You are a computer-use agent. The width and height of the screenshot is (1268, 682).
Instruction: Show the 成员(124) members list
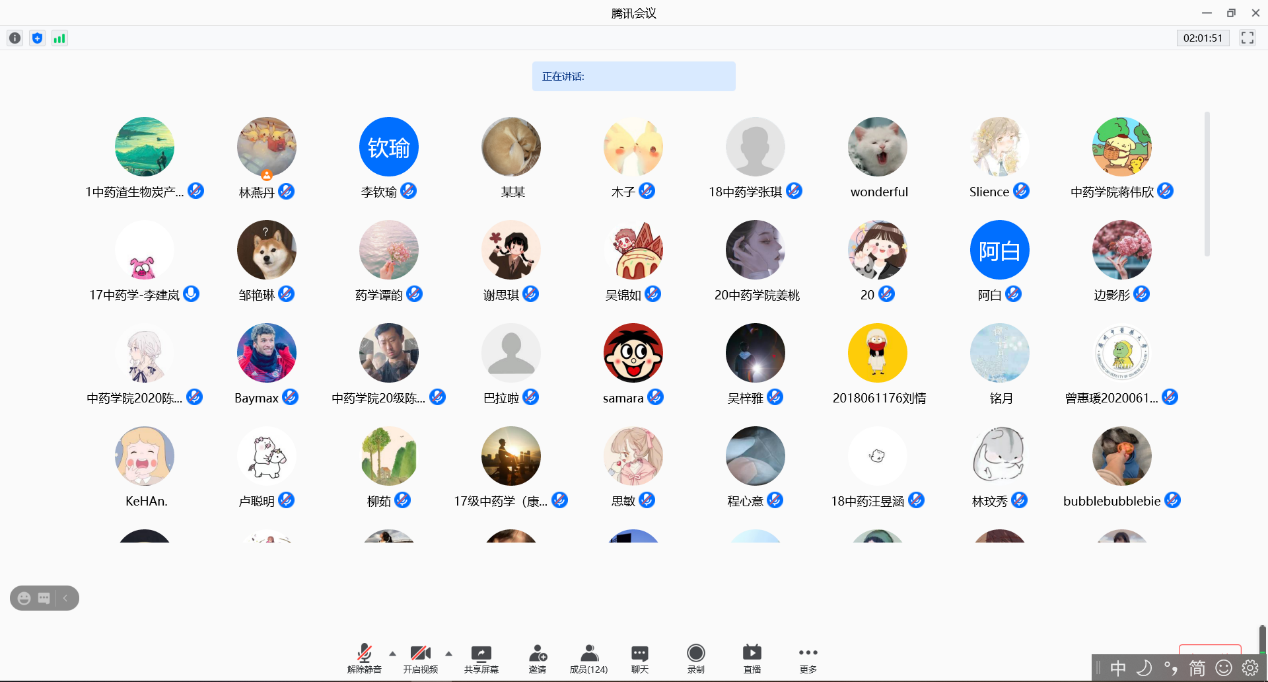pos(588,658)
